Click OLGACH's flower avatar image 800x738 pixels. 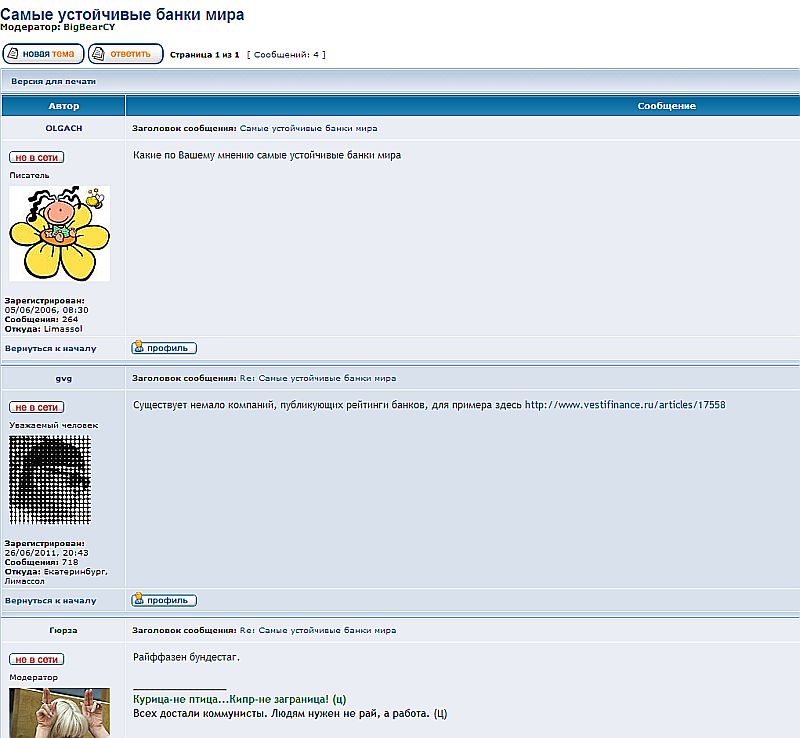point(60,233)
